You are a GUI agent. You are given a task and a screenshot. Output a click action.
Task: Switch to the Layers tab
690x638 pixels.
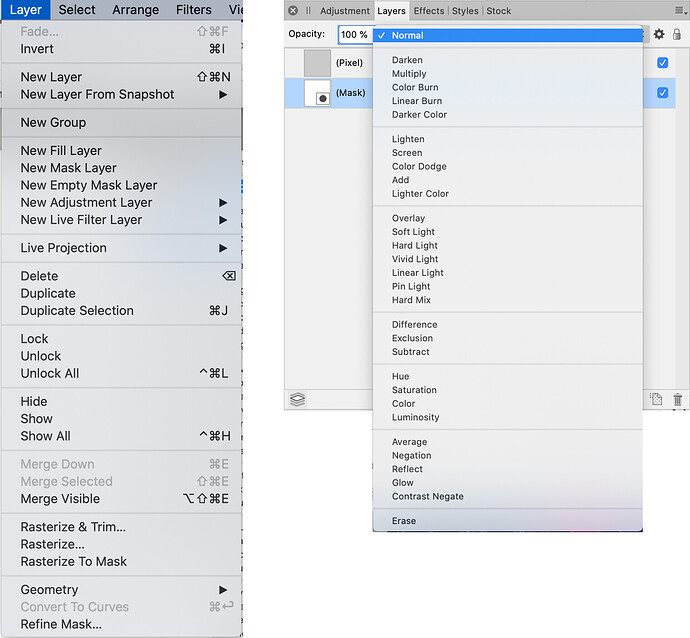[391, 11]
